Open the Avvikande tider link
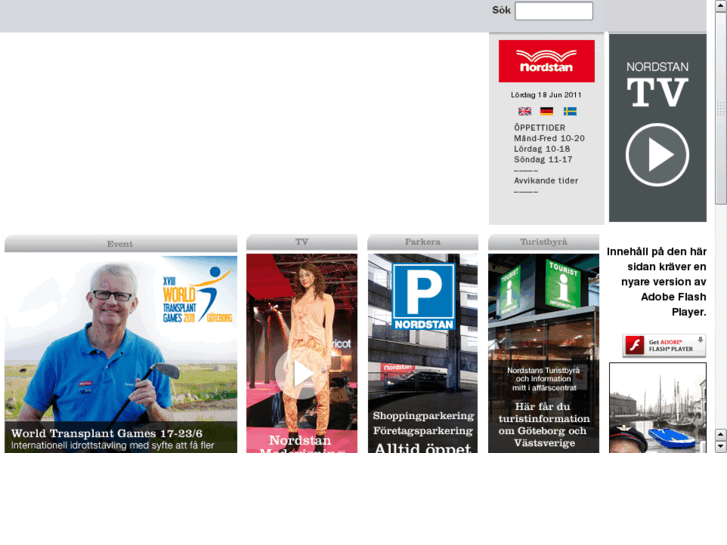 click(546, 180)
